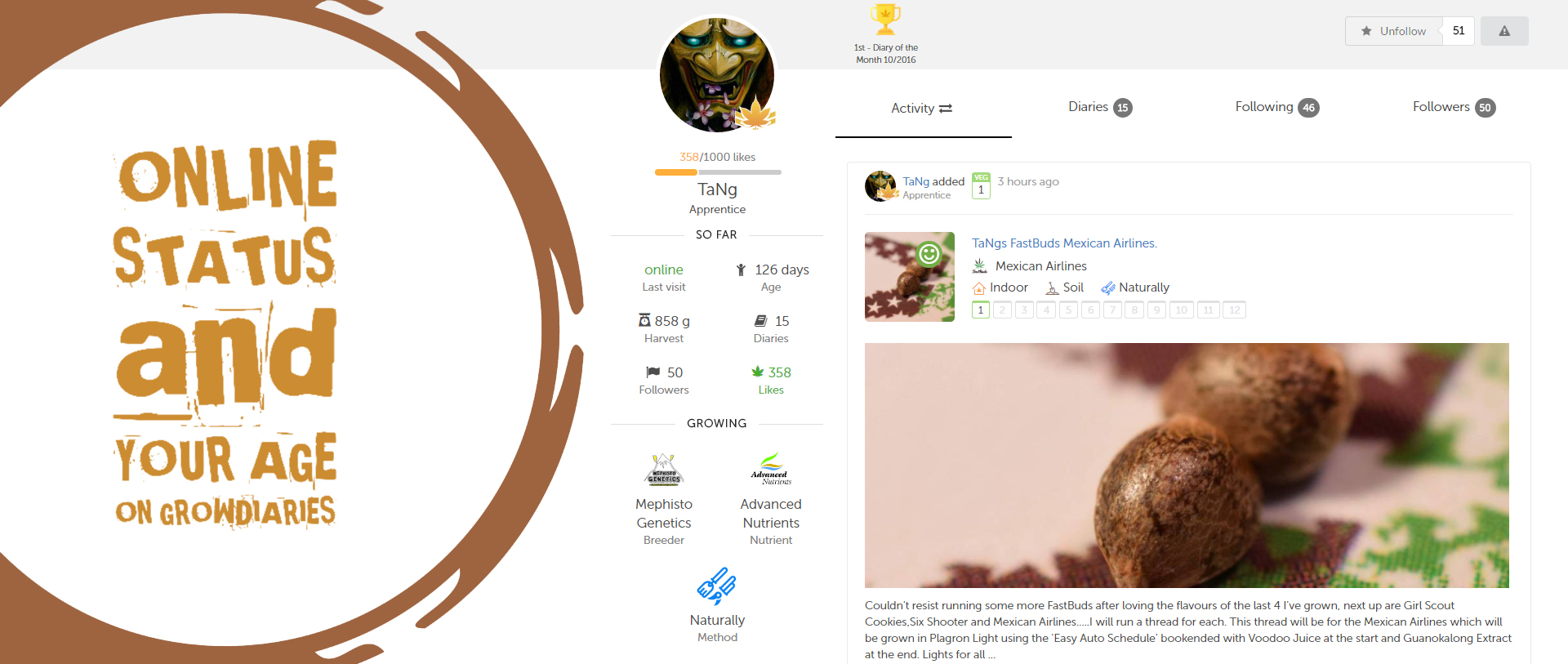
Task: Click TaNg's small avatar in activity feed
Action: (x=881, y=186)
